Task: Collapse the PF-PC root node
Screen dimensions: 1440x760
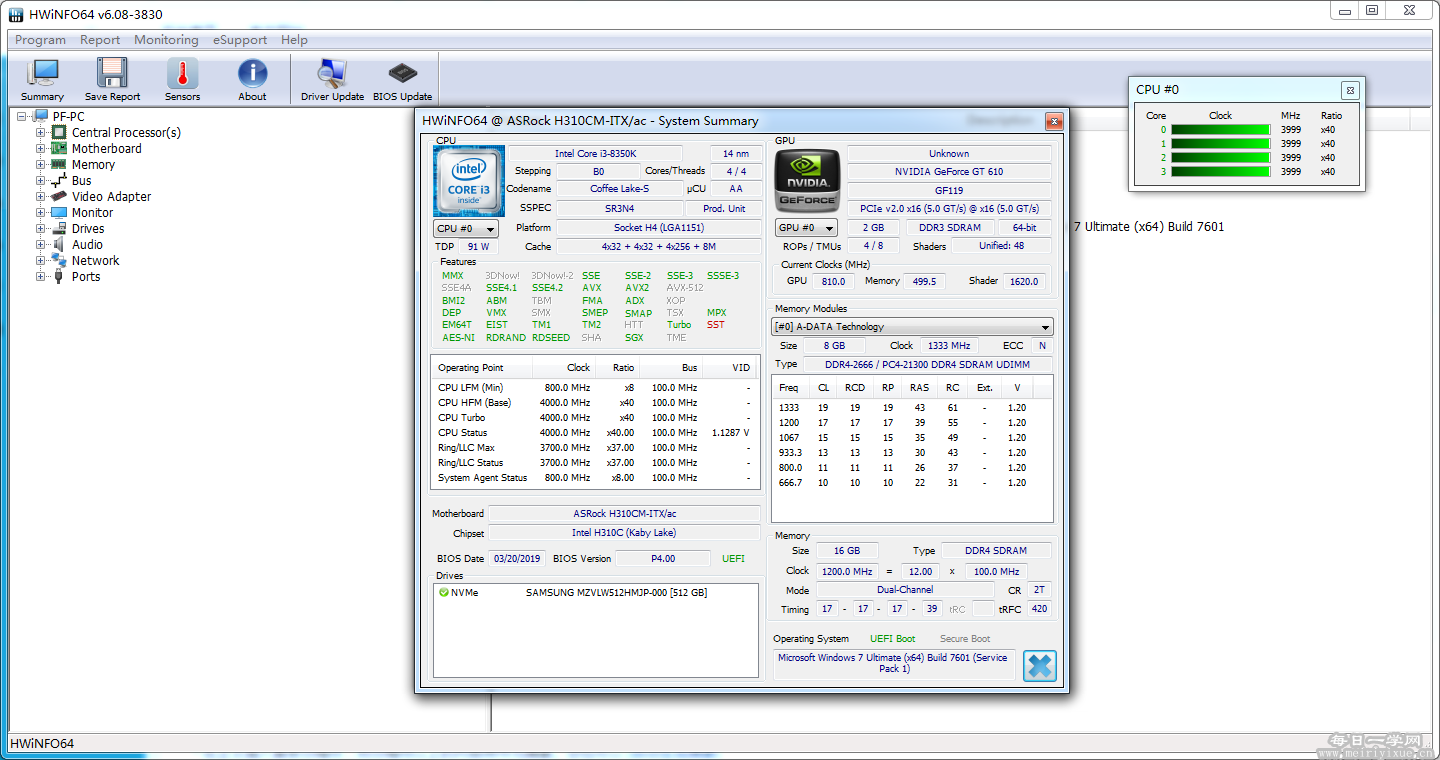Action: 23,116
